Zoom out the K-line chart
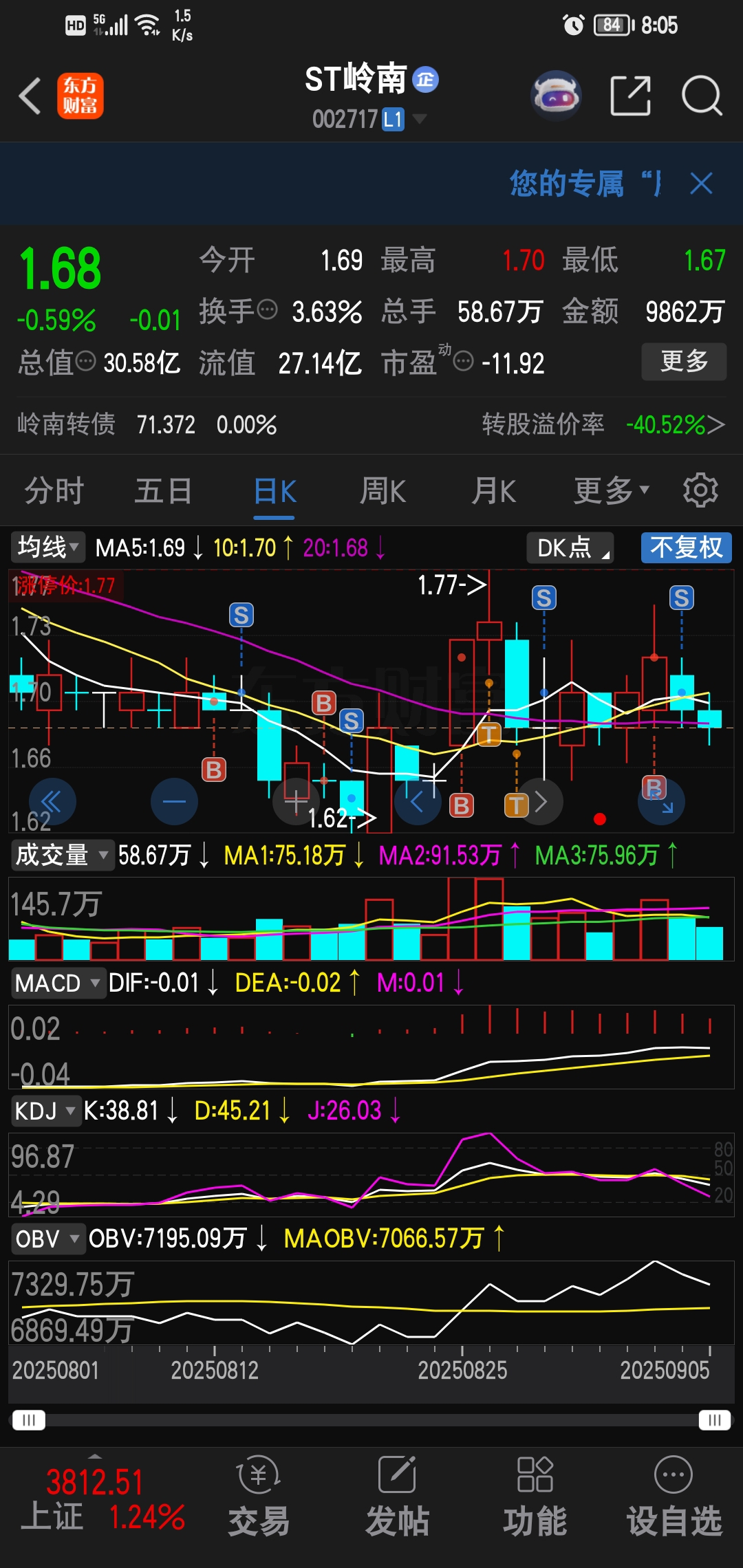Viewport: 743px width, 1568px height. click(174, 801)
